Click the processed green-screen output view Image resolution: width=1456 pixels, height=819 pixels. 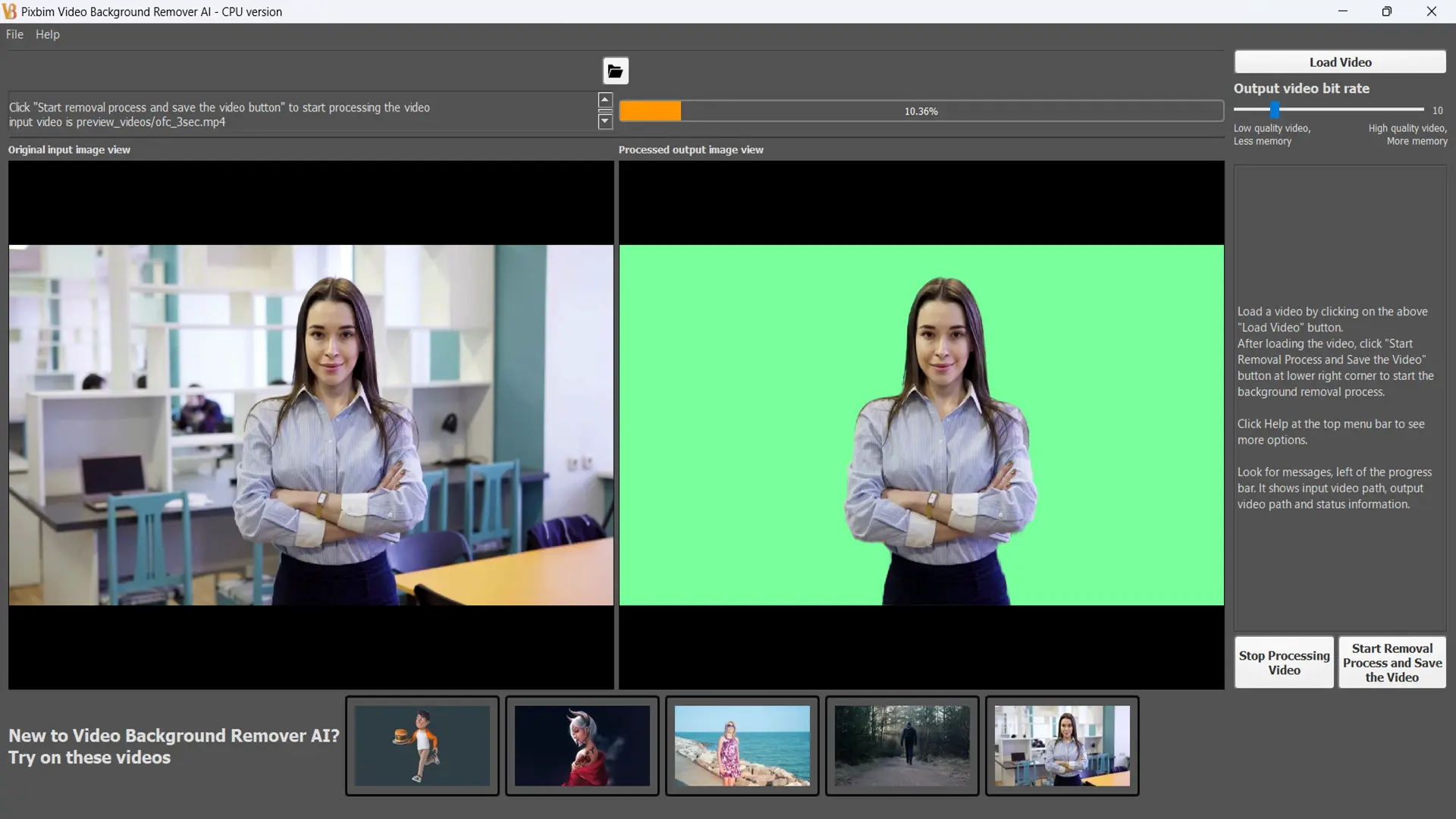[921, 425]
